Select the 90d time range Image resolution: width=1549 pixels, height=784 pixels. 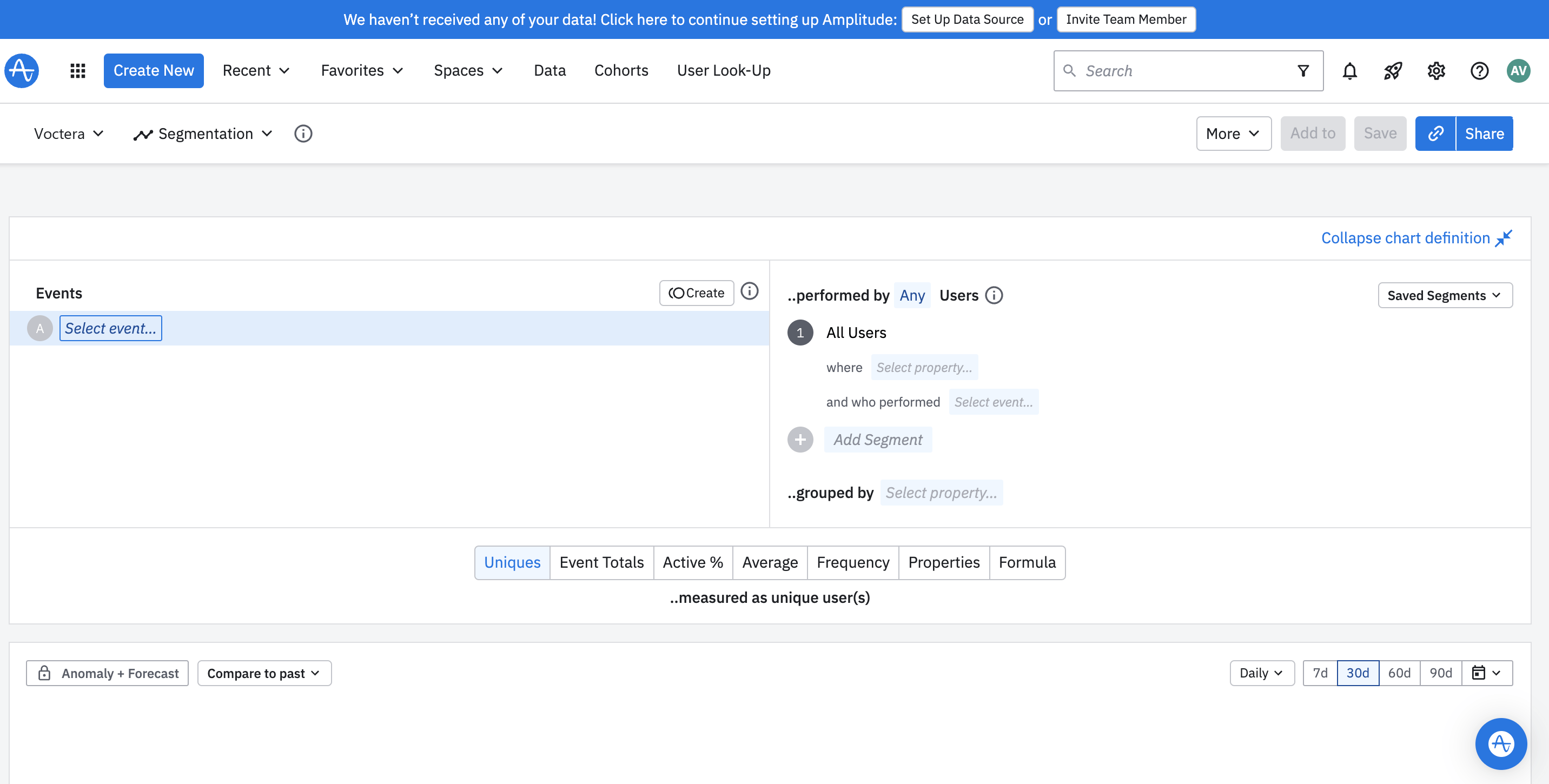click(1441, 673)
